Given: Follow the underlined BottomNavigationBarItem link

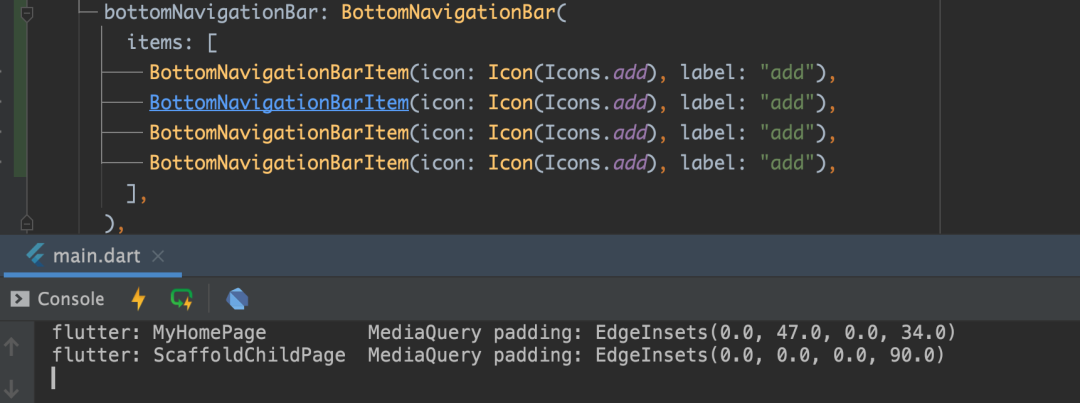Looking at the screenshot, I should point(279,103).
